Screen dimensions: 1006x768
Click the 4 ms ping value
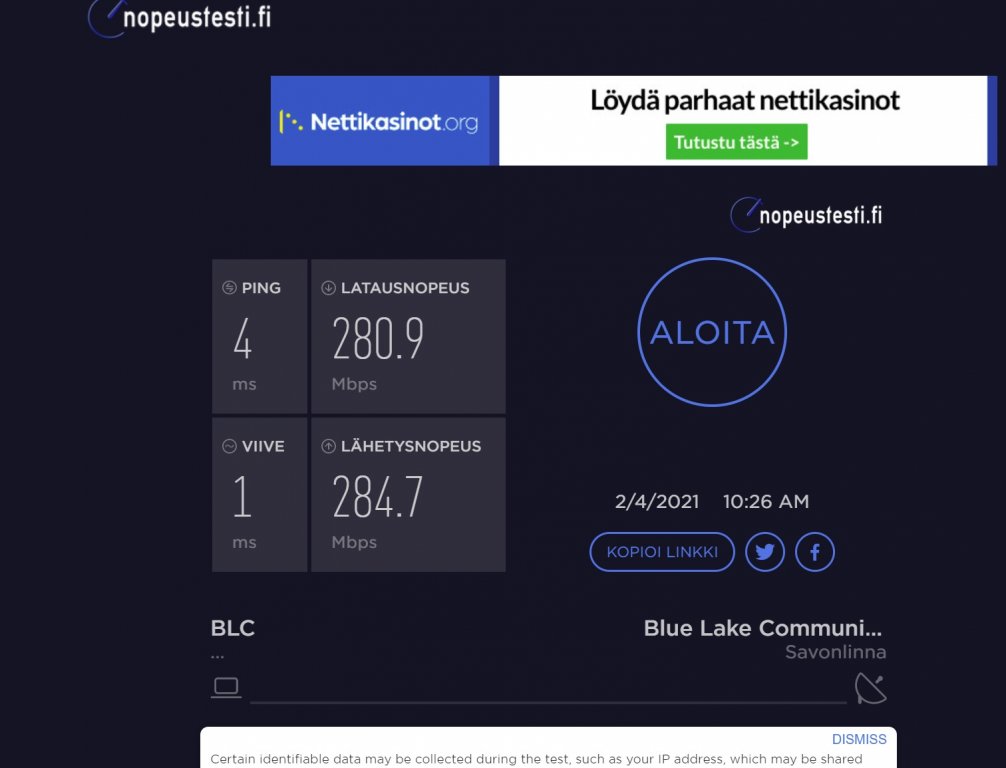[x=243, y=338]
